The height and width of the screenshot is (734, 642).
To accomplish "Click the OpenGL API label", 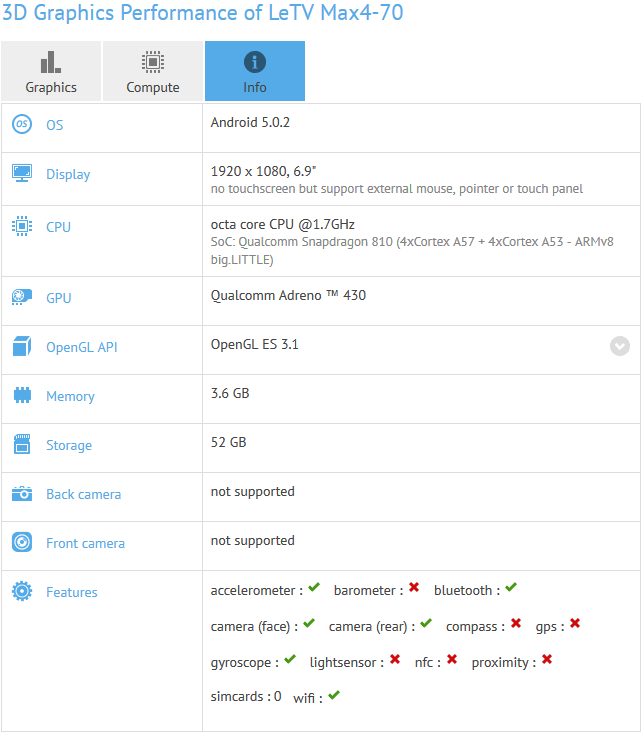I will 81,347.
